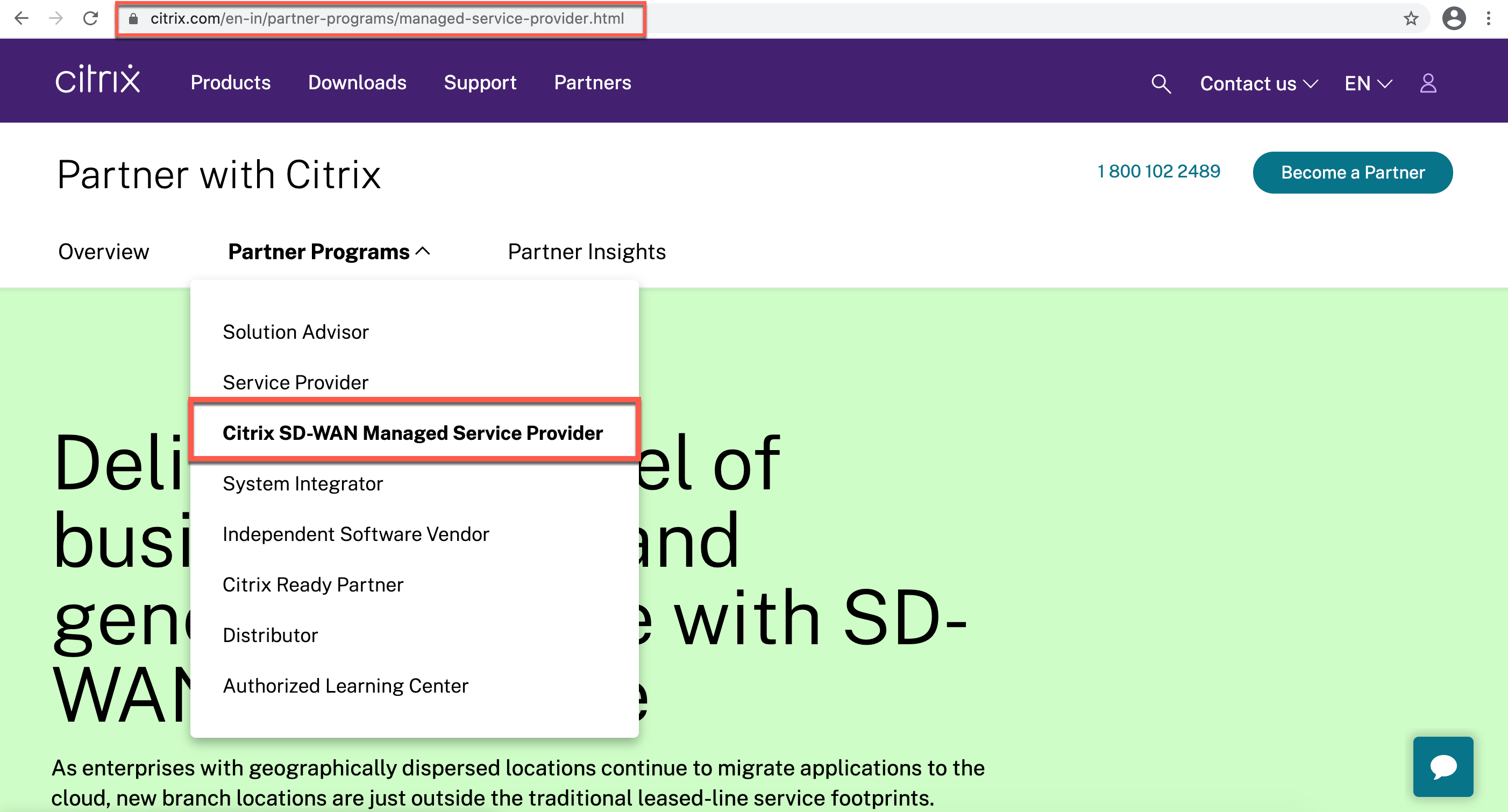The height and width of the screenshot is (812, 1508).
Task: Open the Support menu
Action: (480, 83)
